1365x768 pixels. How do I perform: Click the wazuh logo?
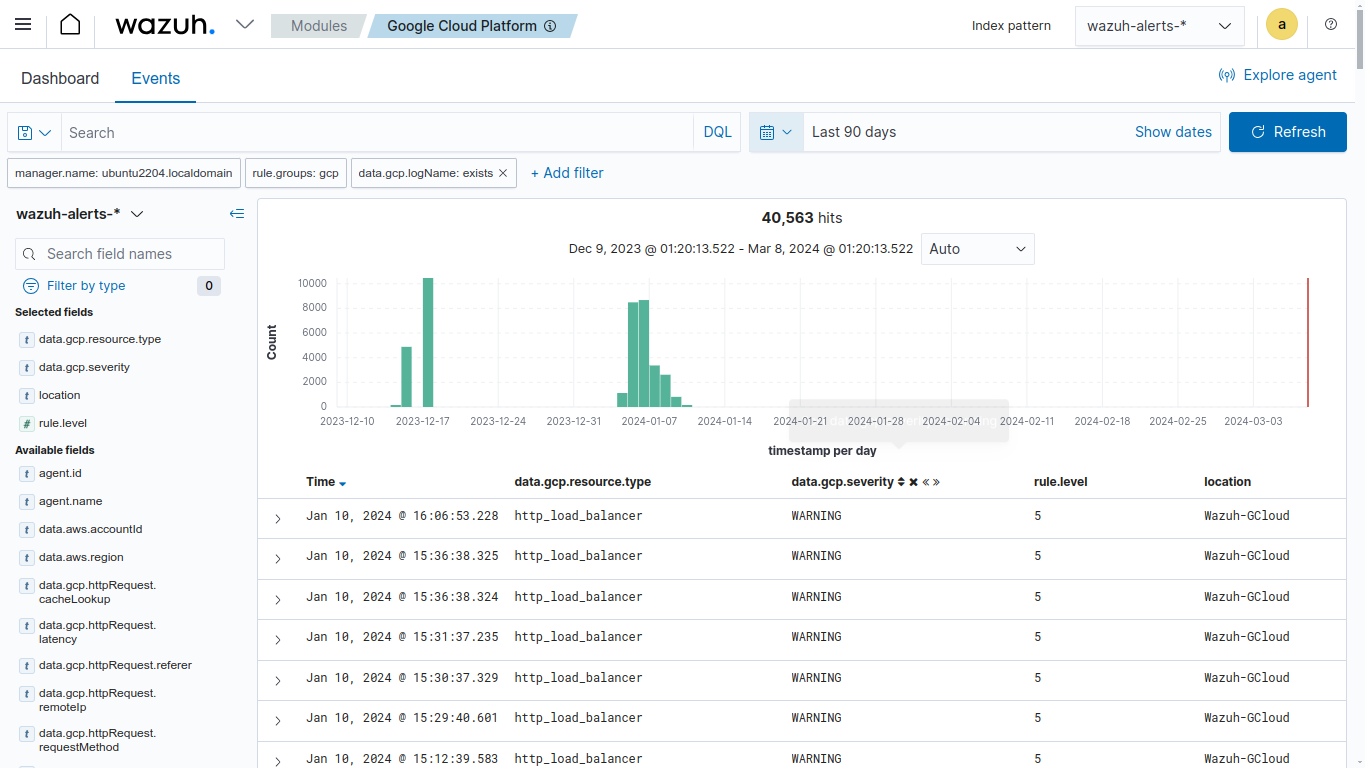click(x=165, y=25)
